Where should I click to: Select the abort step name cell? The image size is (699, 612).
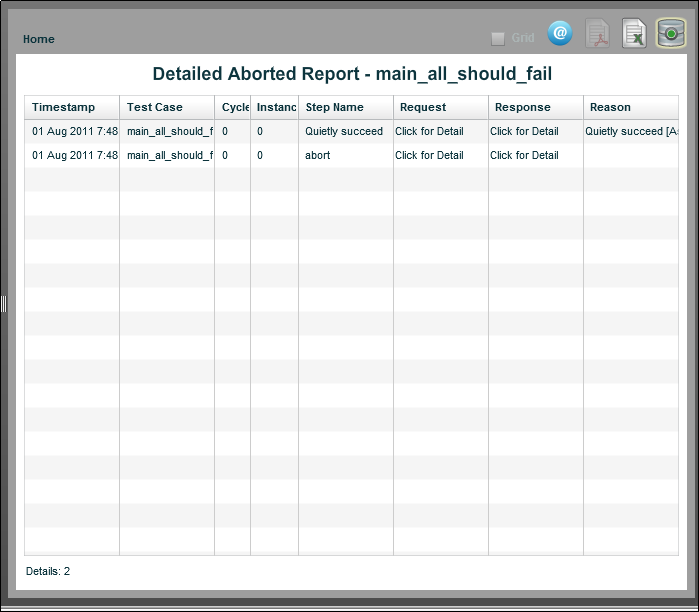point(318,155)
